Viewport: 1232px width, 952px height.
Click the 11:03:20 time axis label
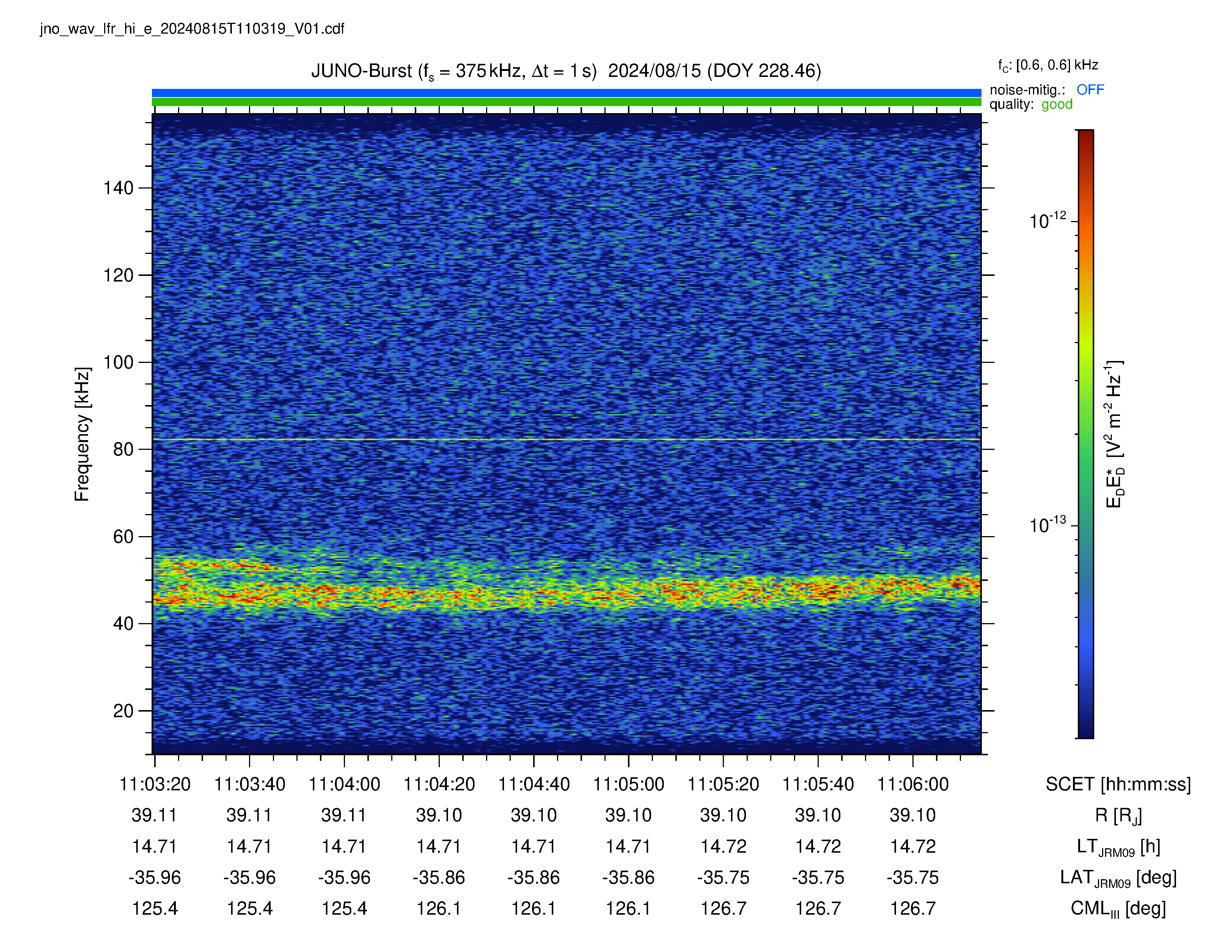tap(155, 784)
